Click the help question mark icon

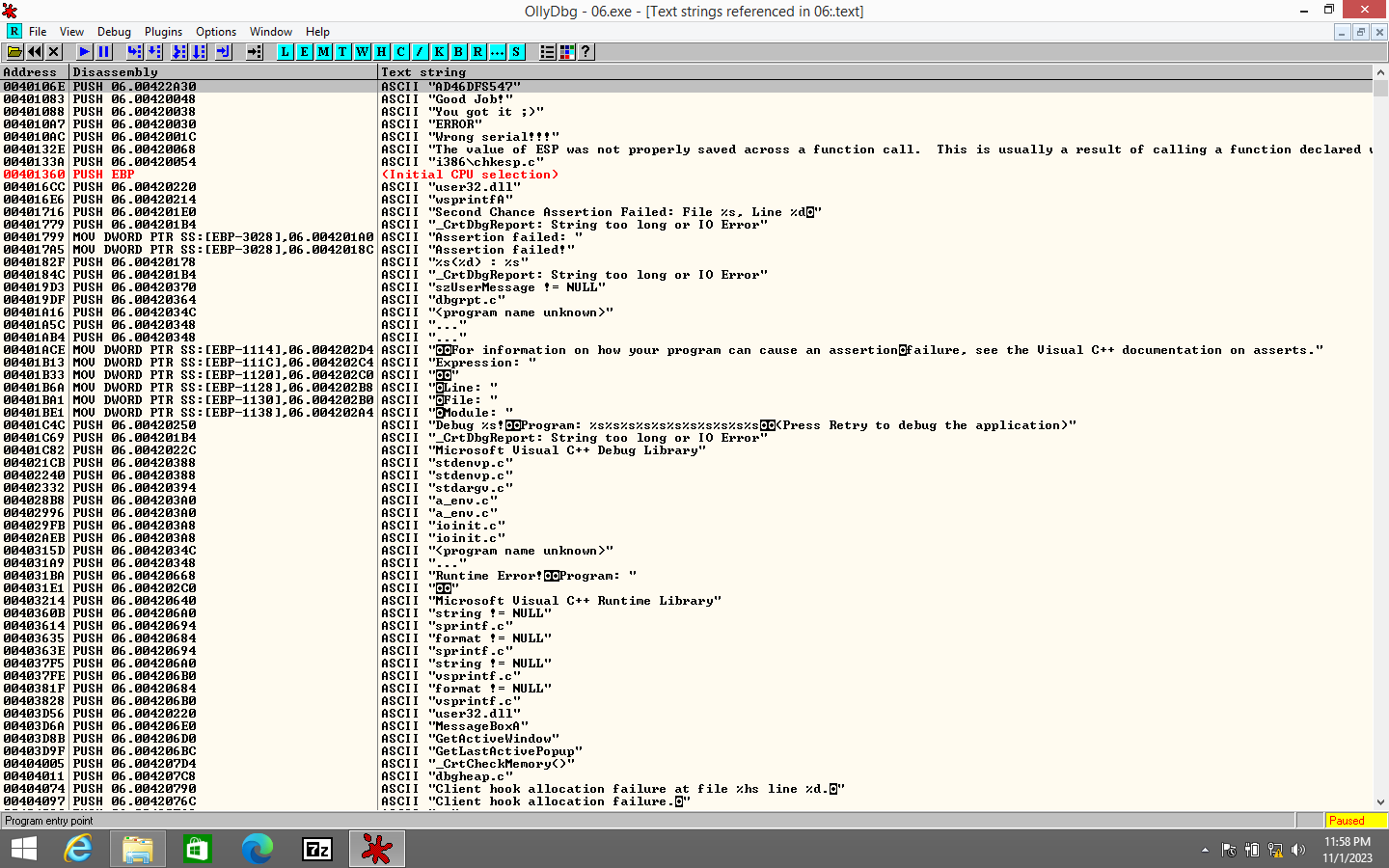click(x=586, y=52)
